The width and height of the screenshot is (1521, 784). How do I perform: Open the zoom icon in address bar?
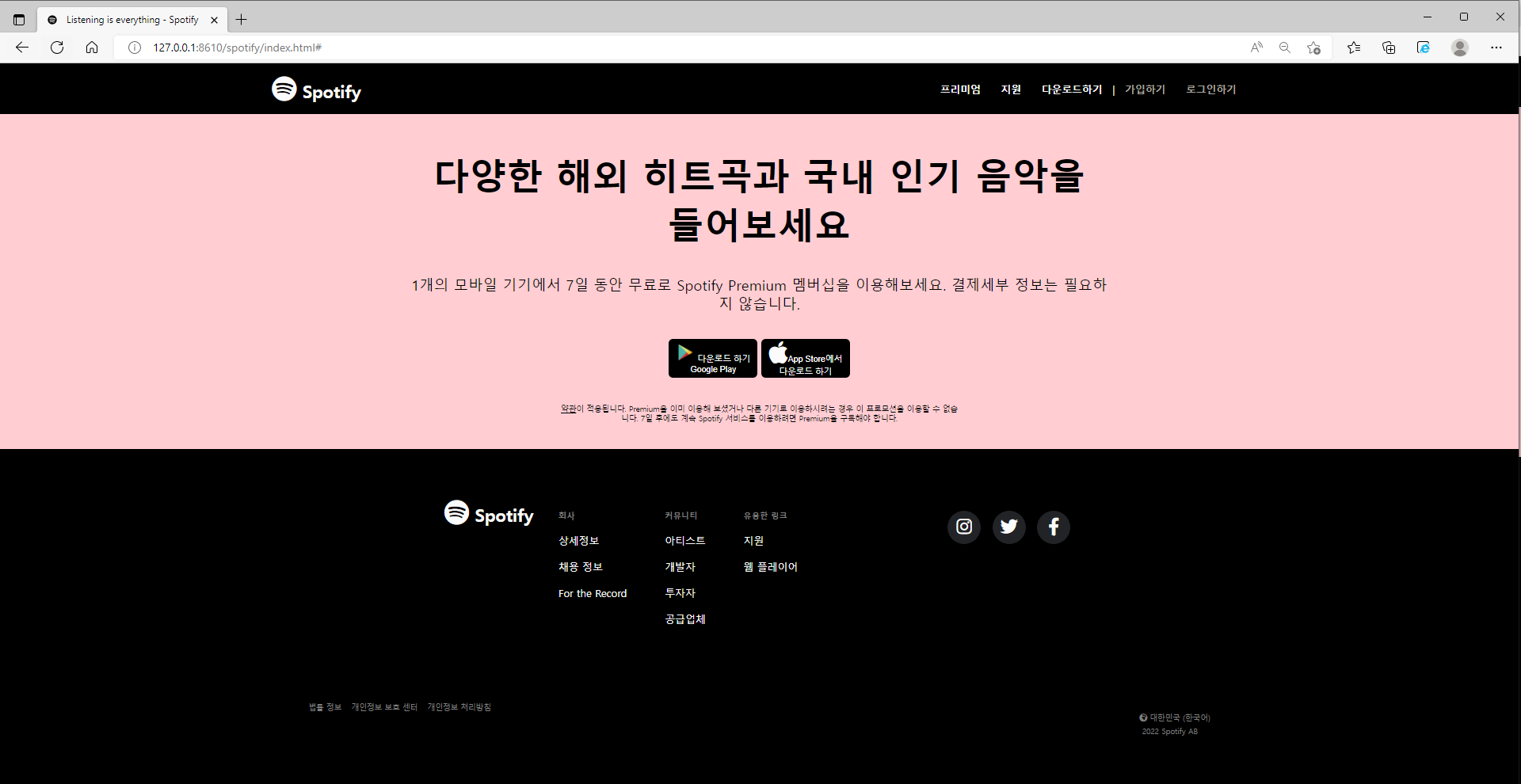(1285, 48)
